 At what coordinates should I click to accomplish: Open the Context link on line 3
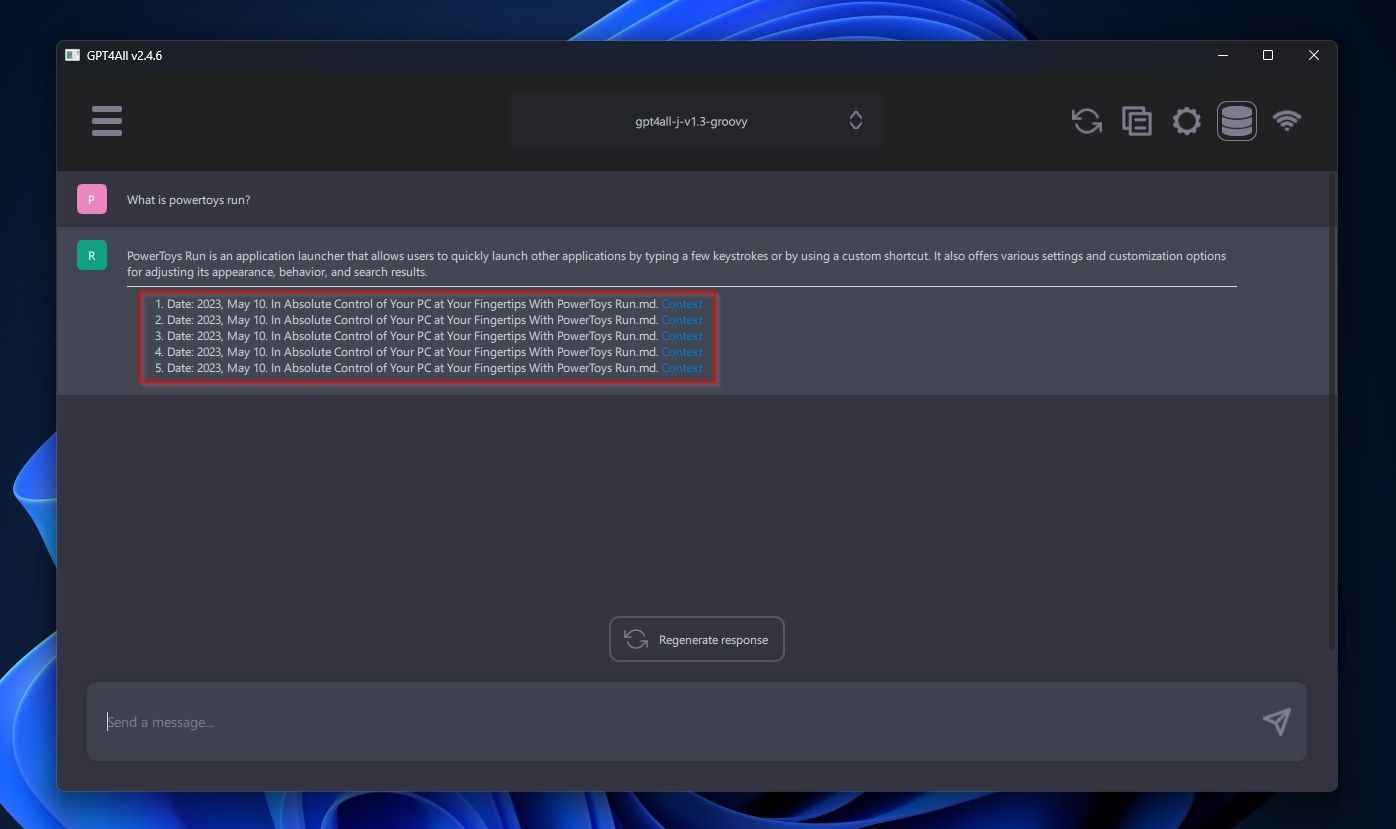pyautogui.click(x=682, y=336)
